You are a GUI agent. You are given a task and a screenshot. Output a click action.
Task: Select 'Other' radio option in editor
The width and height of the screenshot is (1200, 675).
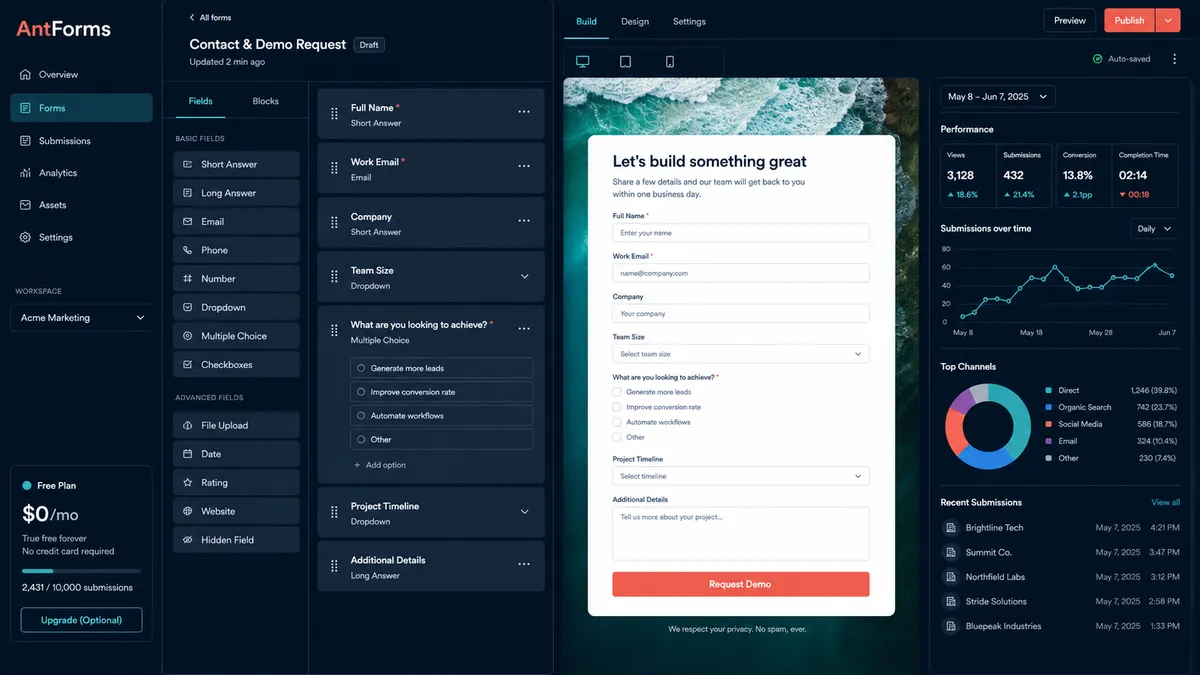tap(361, 439)
